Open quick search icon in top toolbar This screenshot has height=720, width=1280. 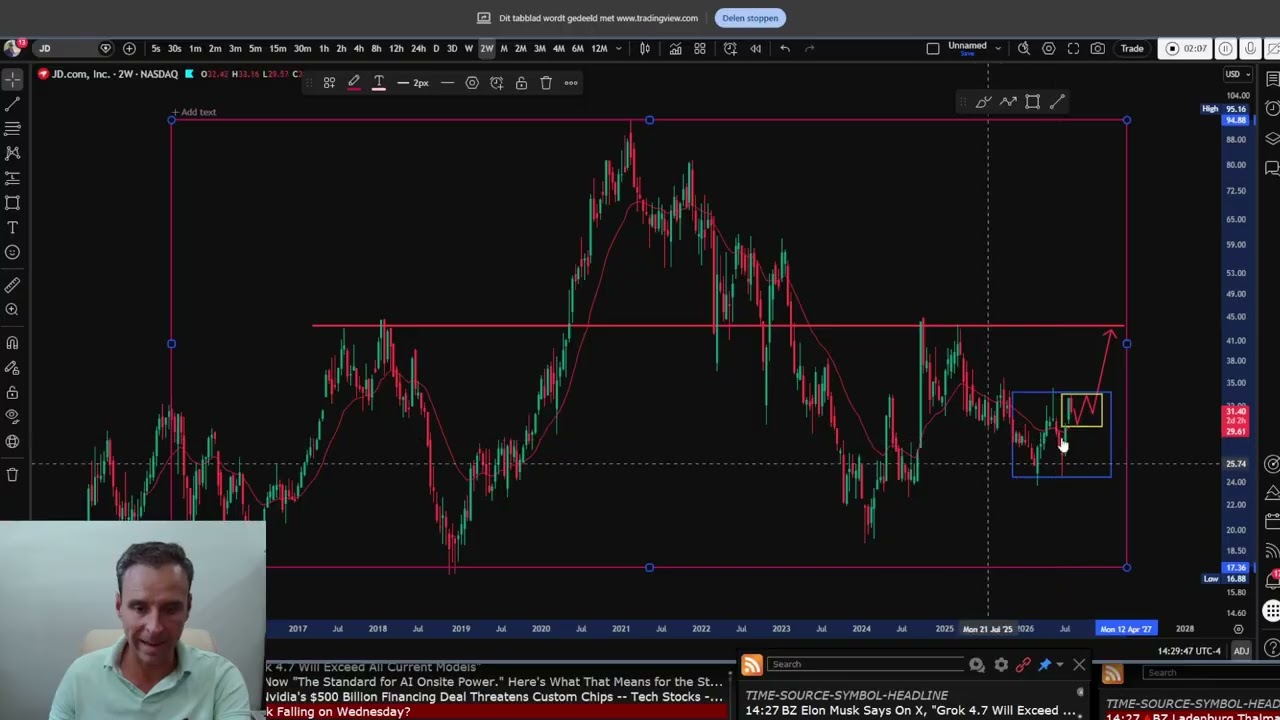1024,48
